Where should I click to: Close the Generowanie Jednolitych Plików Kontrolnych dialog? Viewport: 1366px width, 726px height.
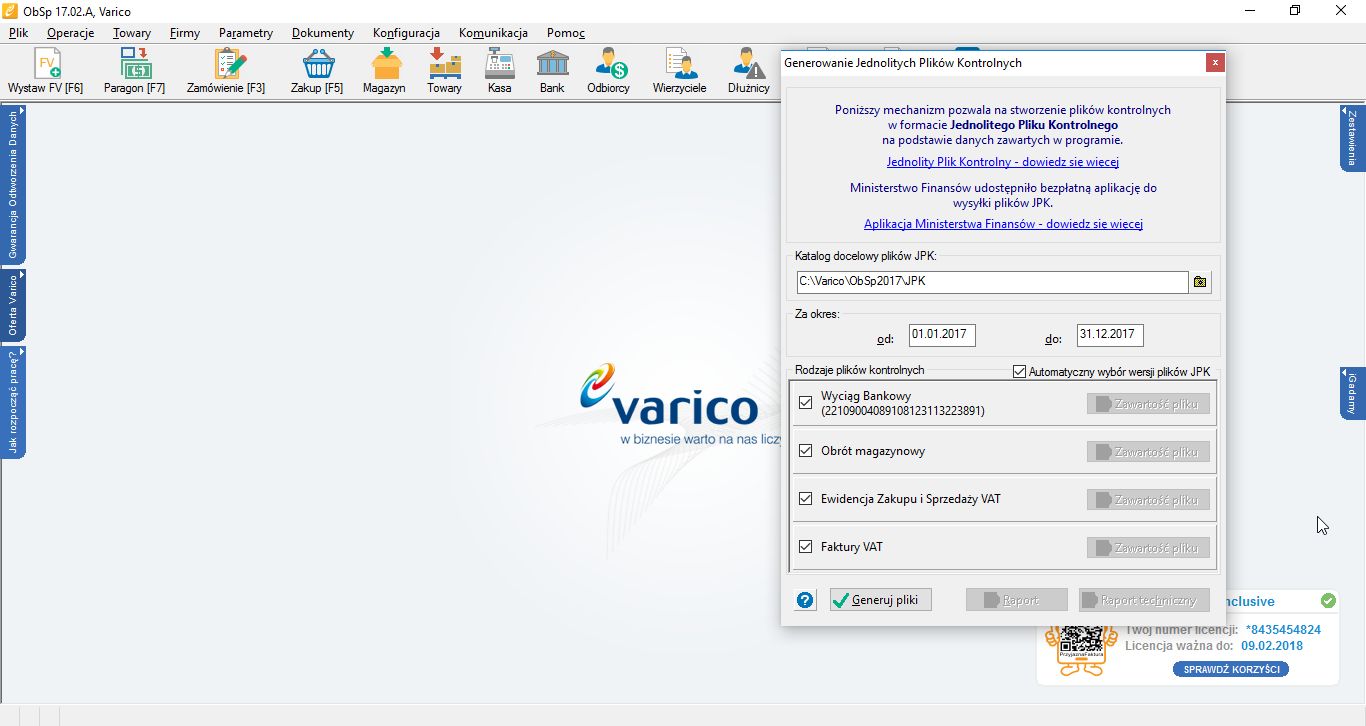click(x=1215, y=62)
